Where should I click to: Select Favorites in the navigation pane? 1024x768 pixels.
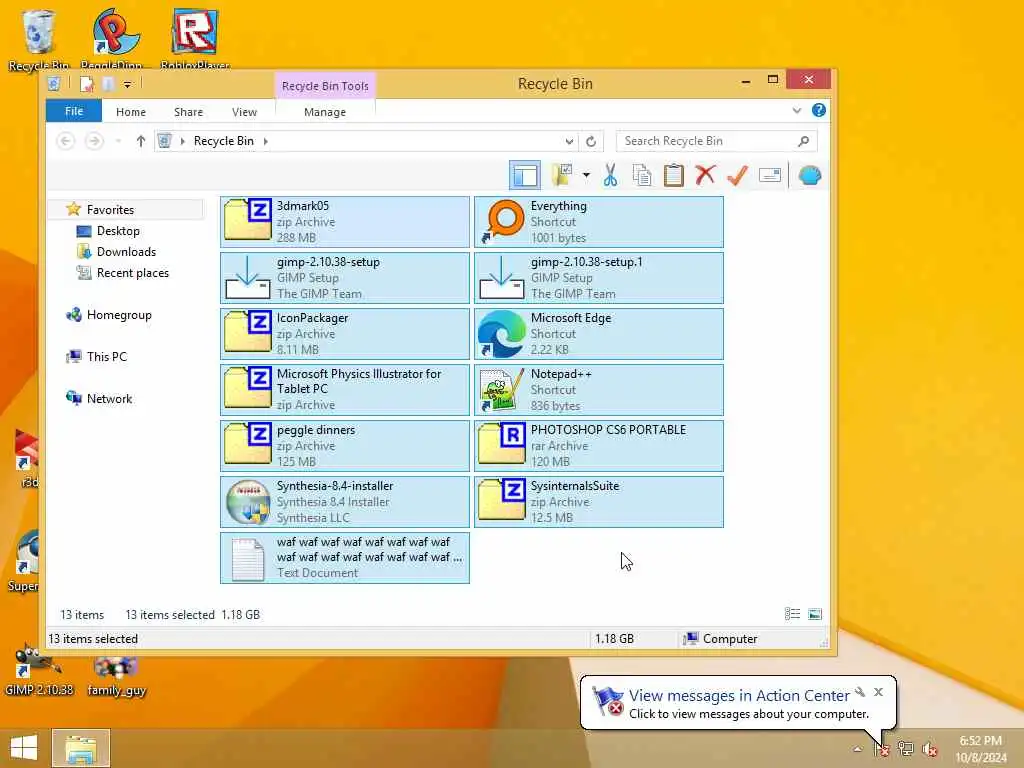pos(110,210)
